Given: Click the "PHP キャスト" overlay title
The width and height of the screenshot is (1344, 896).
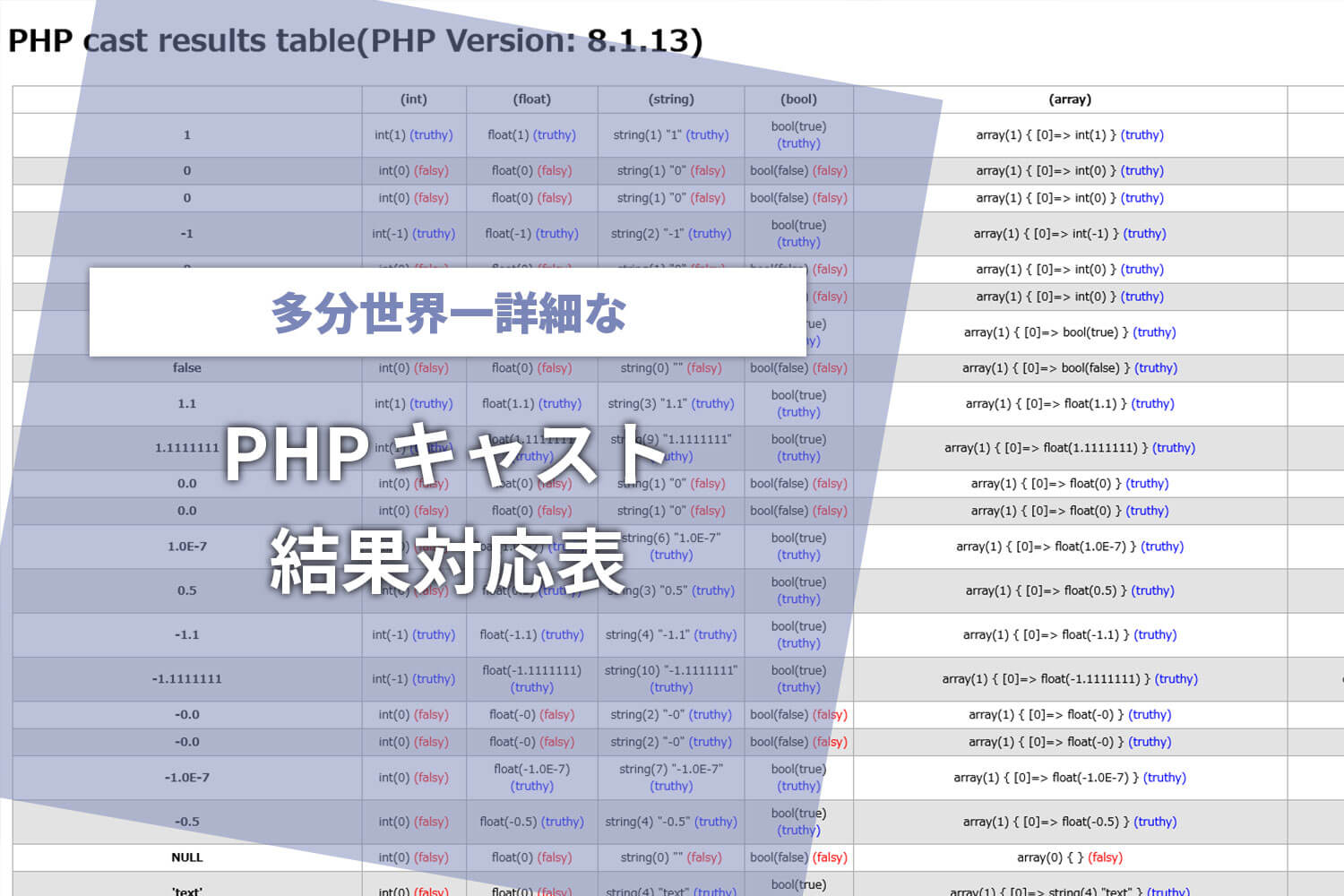Looking at the screenshot, I should tap(445, 453).
